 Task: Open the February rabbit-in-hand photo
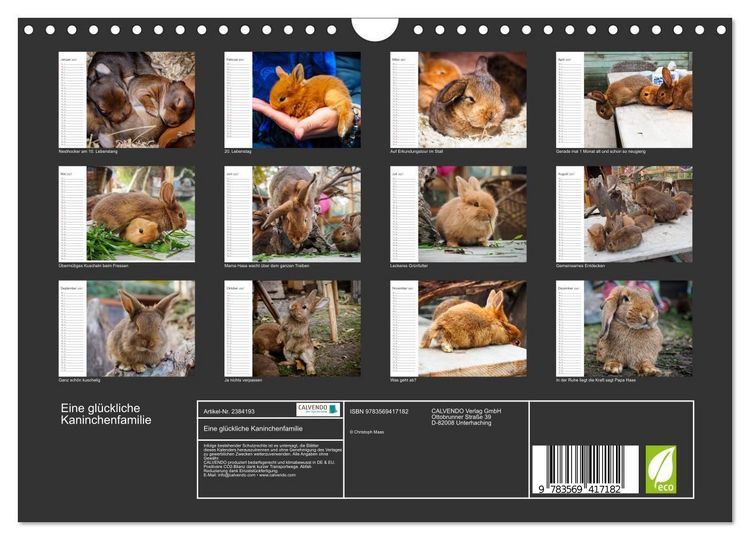click(307, 99)
